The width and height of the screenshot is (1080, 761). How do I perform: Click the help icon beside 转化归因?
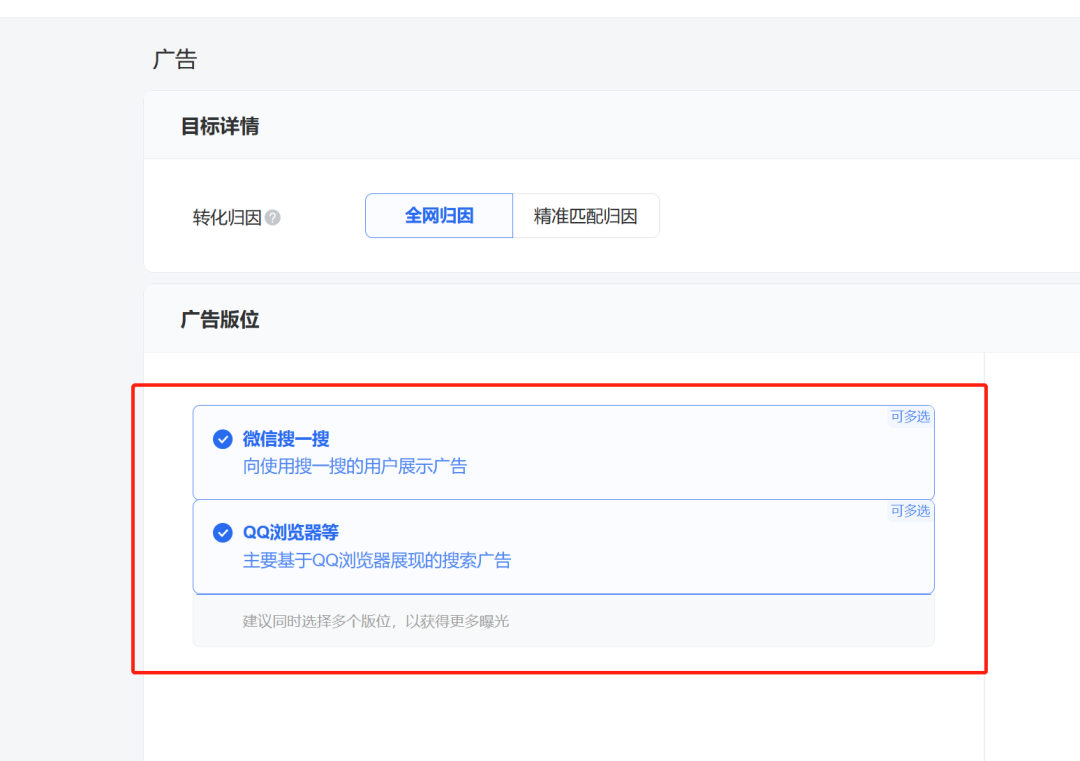pos(273,217)
